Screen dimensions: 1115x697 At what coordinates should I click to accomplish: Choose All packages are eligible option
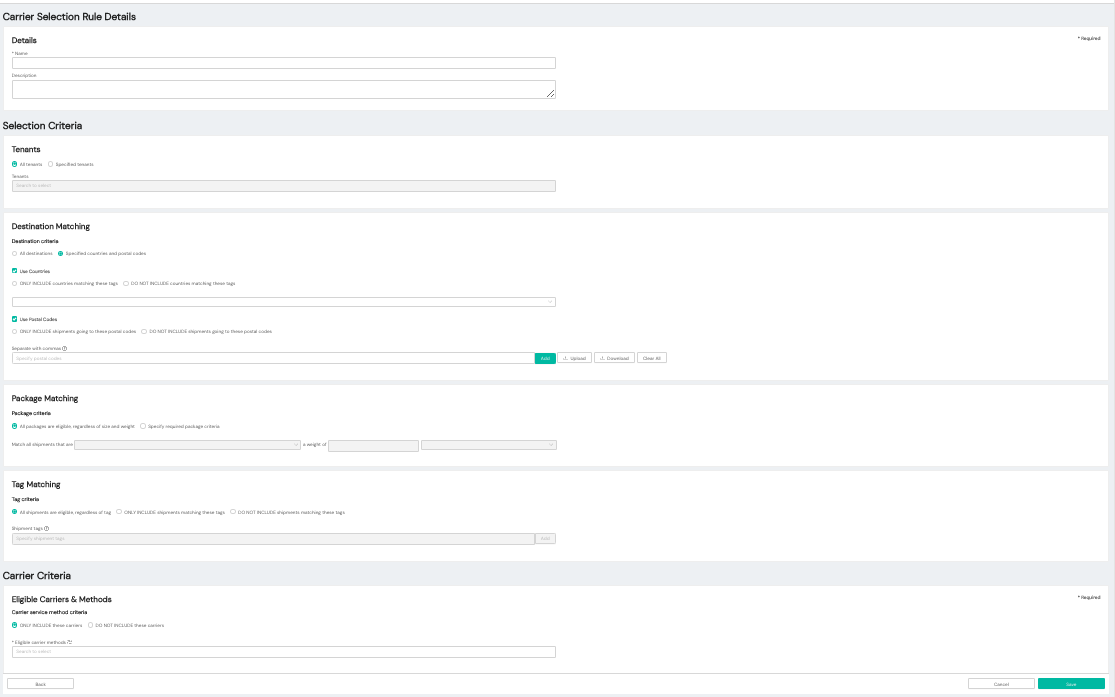(14, 426)
